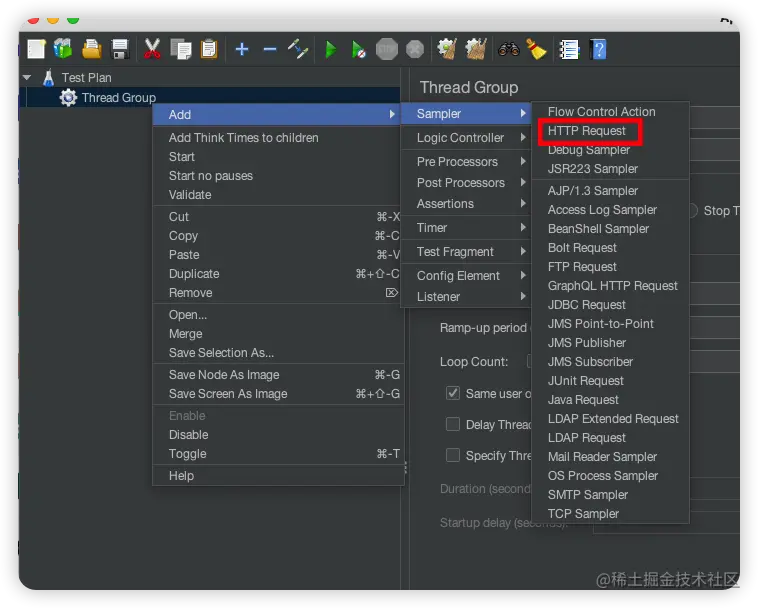Click the Clear results icon
The width and height of the screenshot is (758, 608).
tap(447, 49)
